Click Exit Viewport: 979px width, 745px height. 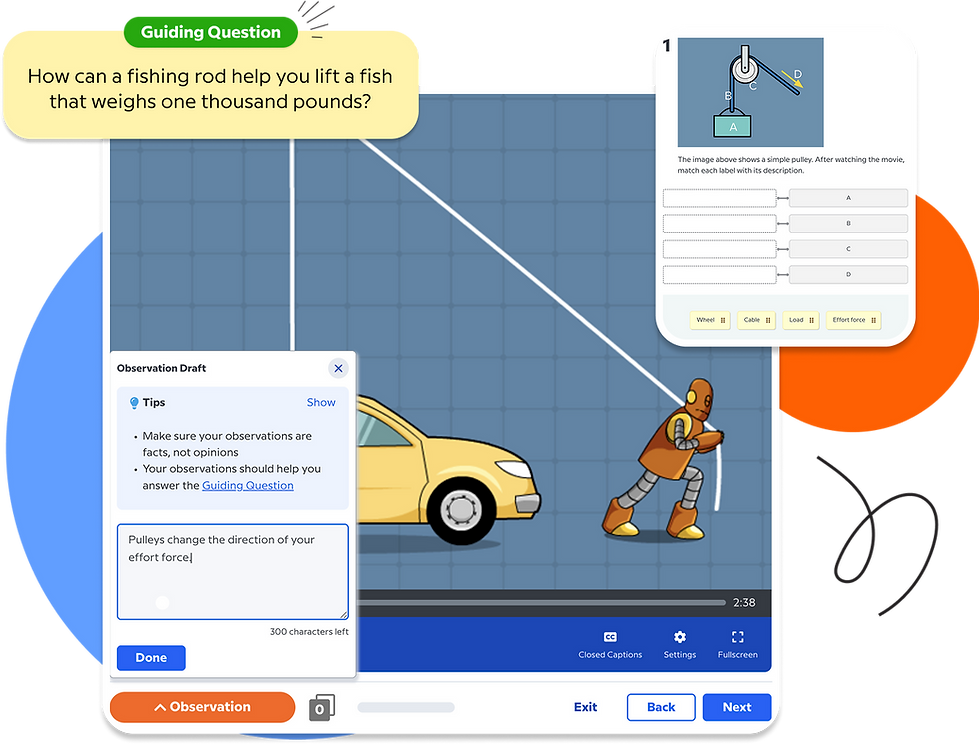click(586, 707)
